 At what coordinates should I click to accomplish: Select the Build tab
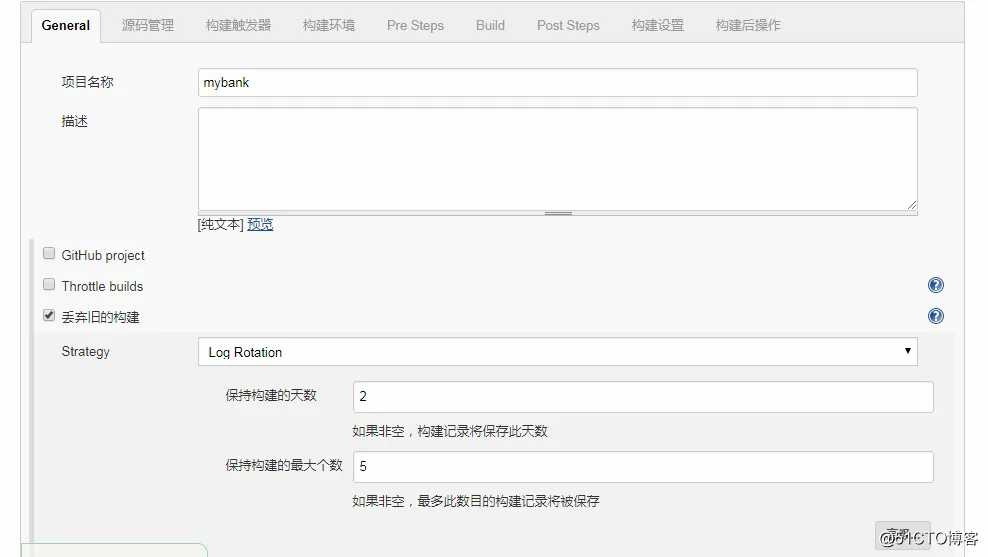[490, 26]
